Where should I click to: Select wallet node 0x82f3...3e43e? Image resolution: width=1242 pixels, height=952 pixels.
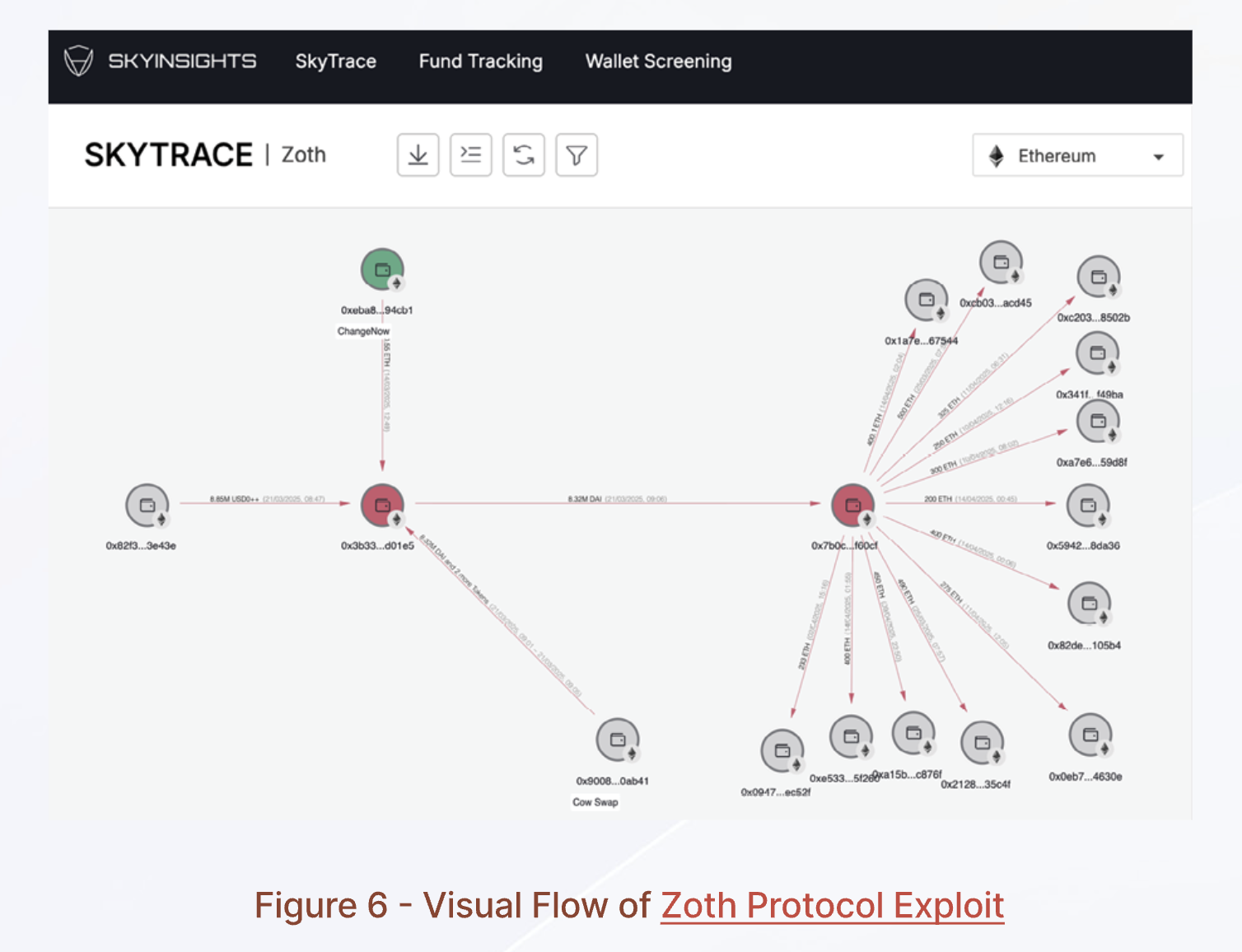[x=147, y=506]
